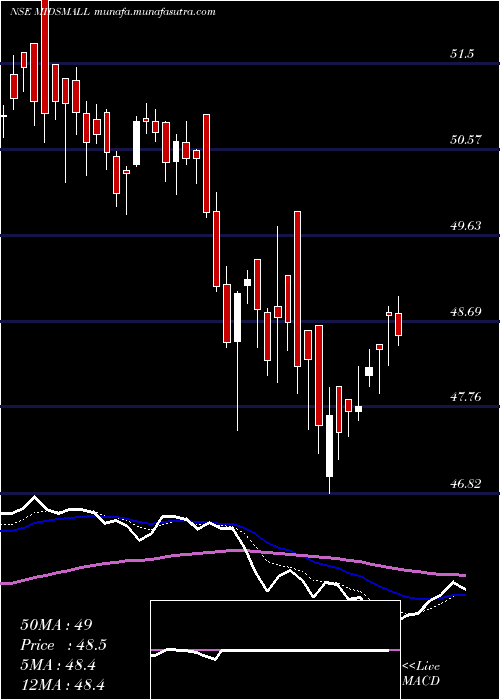
Task: Click the 50MA : 49 reading
Action: (x=56, y=625)
